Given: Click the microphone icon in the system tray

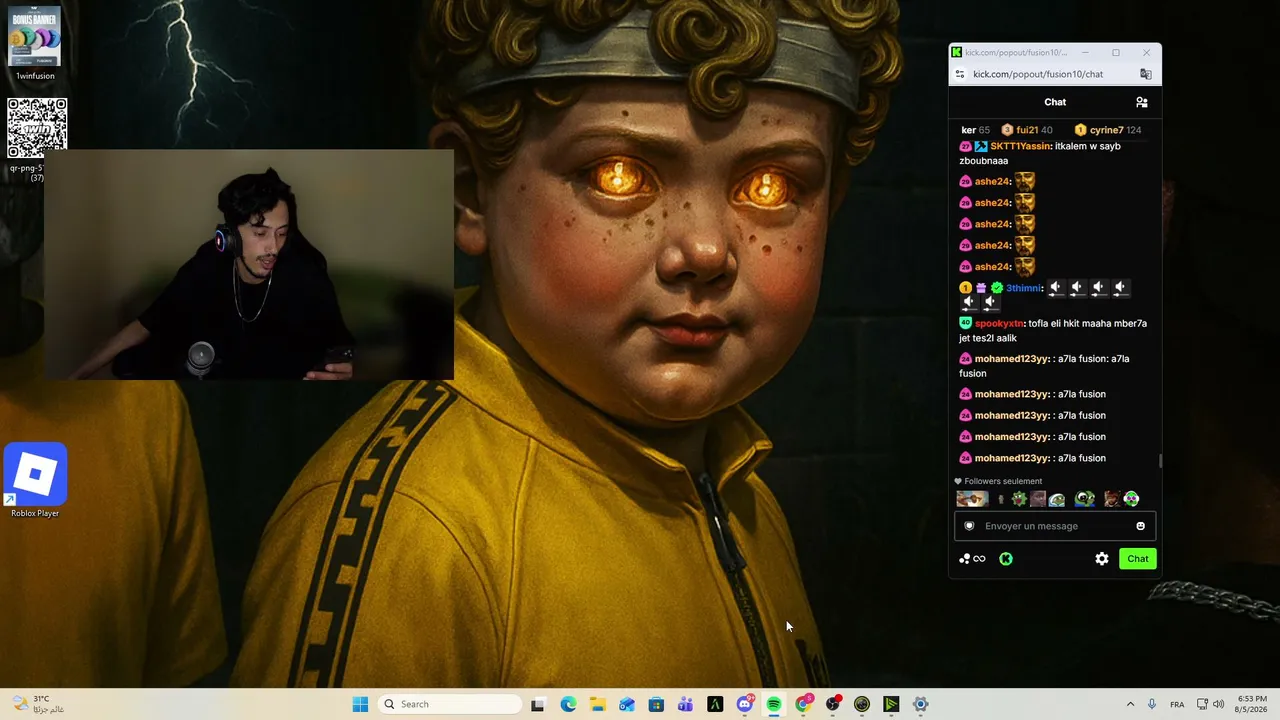Looking at the screenshot, I should (1152, 704).
